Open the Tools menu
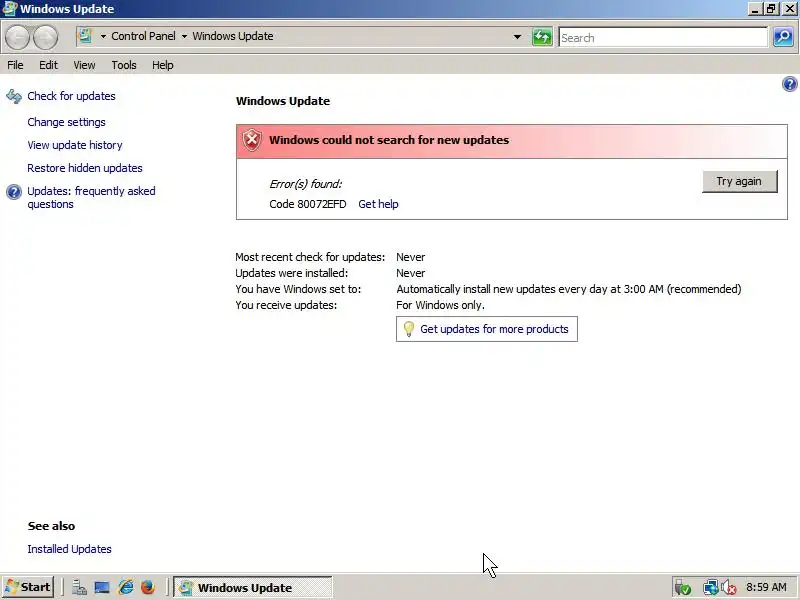Image resolution: width=800 pixels, height=600 pixels. click(124, 65)
